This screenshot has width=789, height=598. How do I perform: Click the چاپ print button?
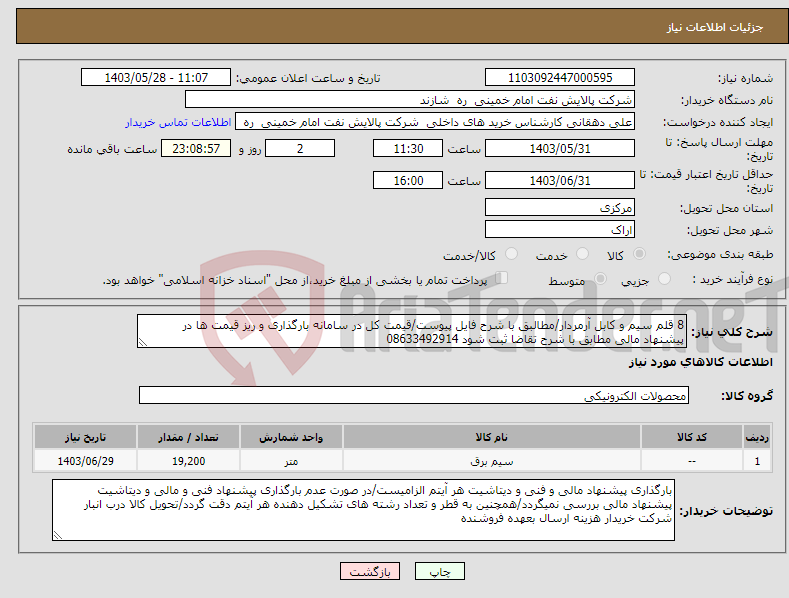pyautogui.click(x=440, y=571)
